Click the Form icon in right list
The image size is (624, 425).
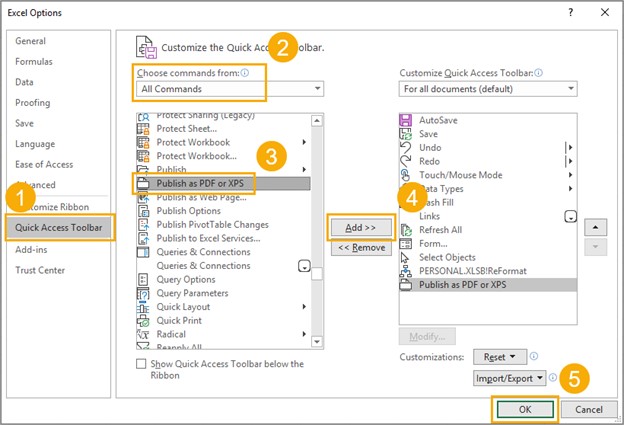pos(406,244)
